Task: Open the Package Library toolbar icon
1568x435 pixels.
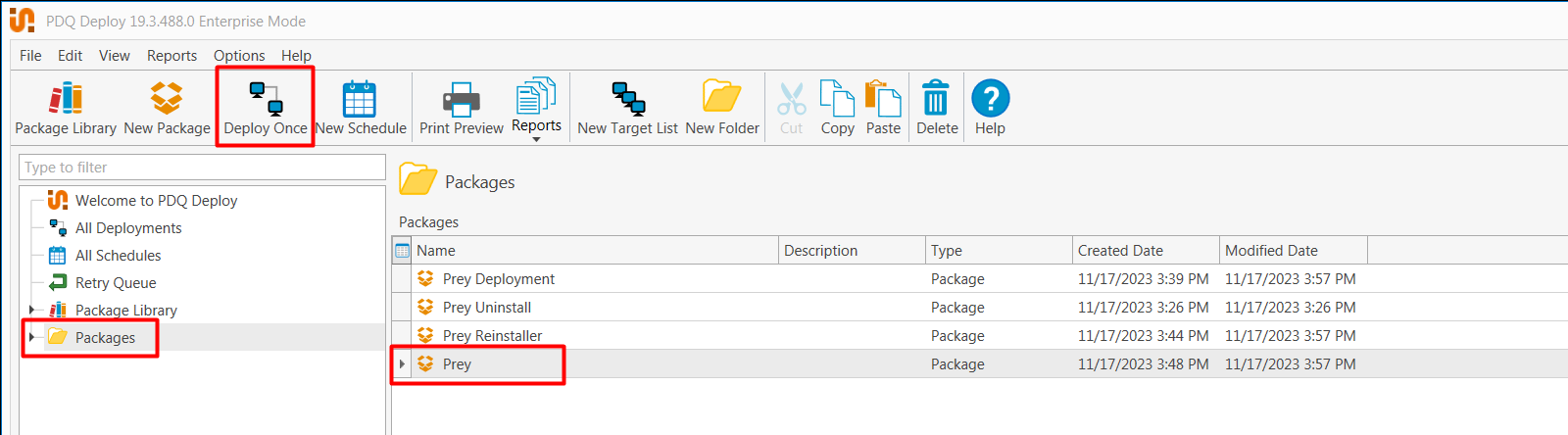Action: point(66,99)
